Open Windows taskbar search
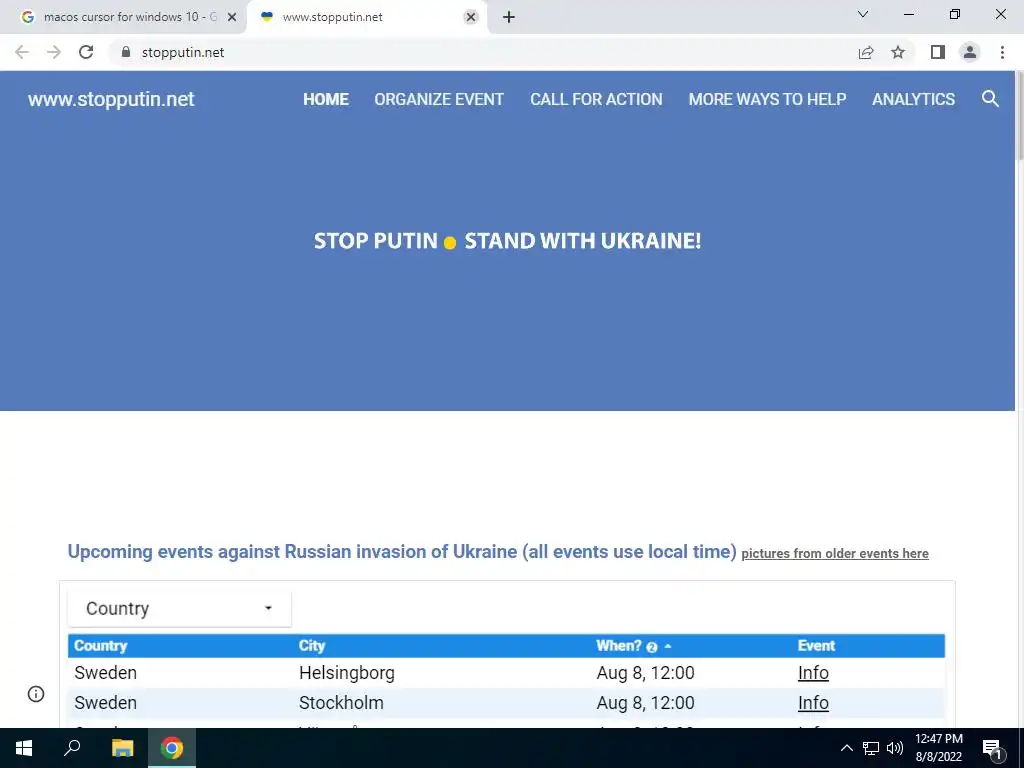Screen dimensions: 1024x768 (72, 748)
